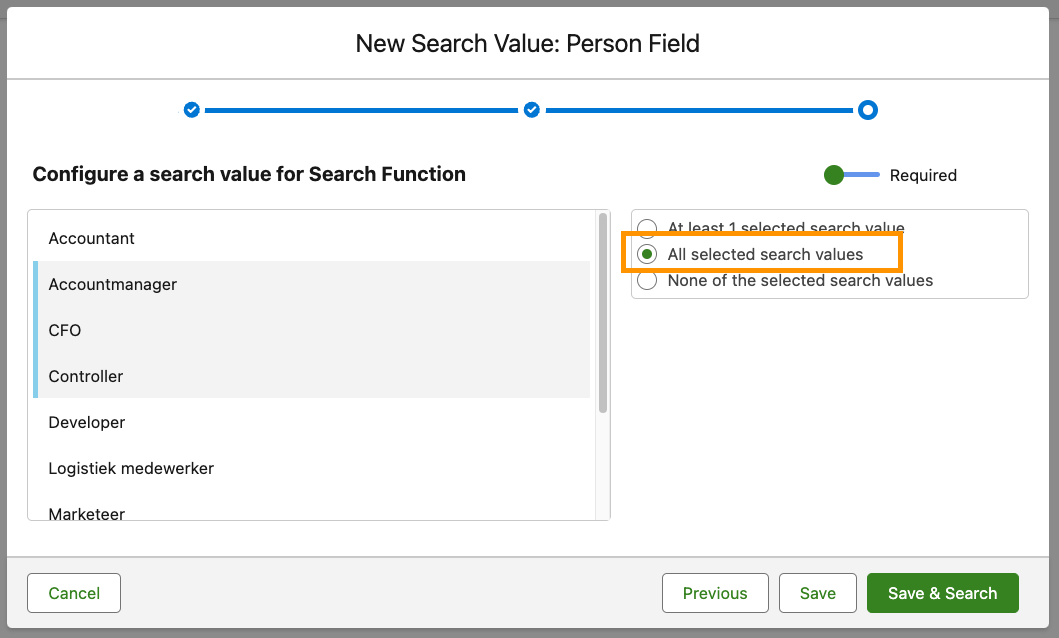This screenshot has width=1059, height=638.
Task: Select 'At least 1 selected search value'
Action: pyautogui.click(x=648, y=228)
